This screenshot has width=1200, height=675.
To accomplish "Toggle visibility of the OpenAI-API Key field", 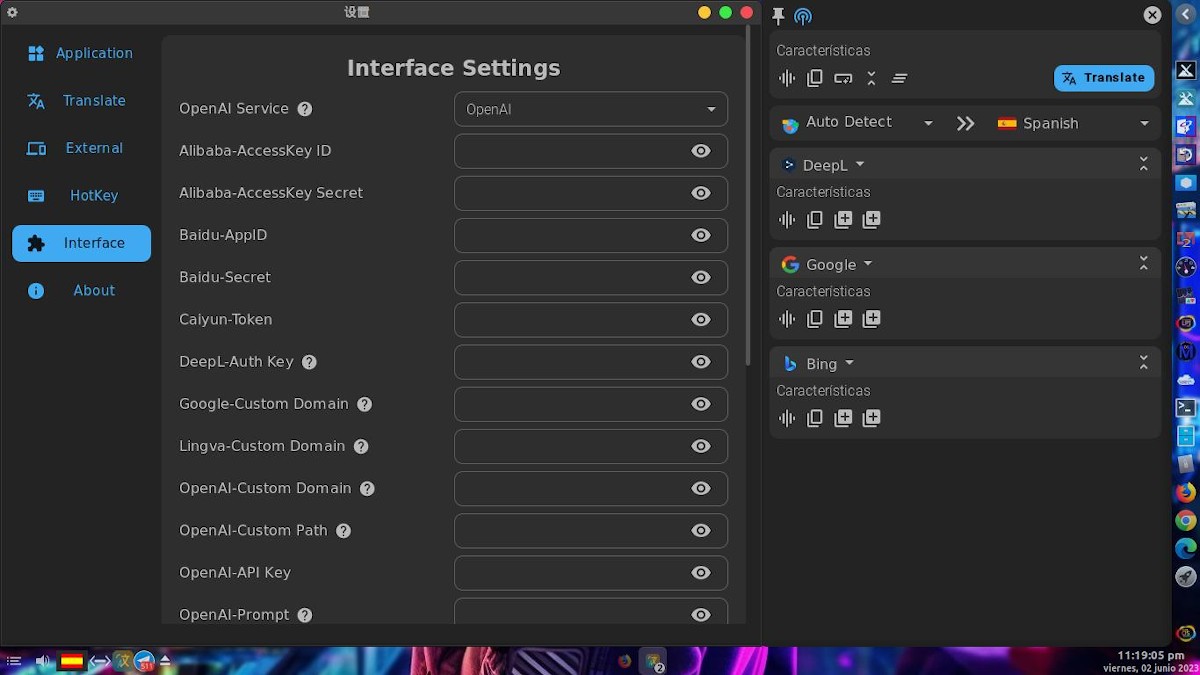I will click(x=701, y=573).
